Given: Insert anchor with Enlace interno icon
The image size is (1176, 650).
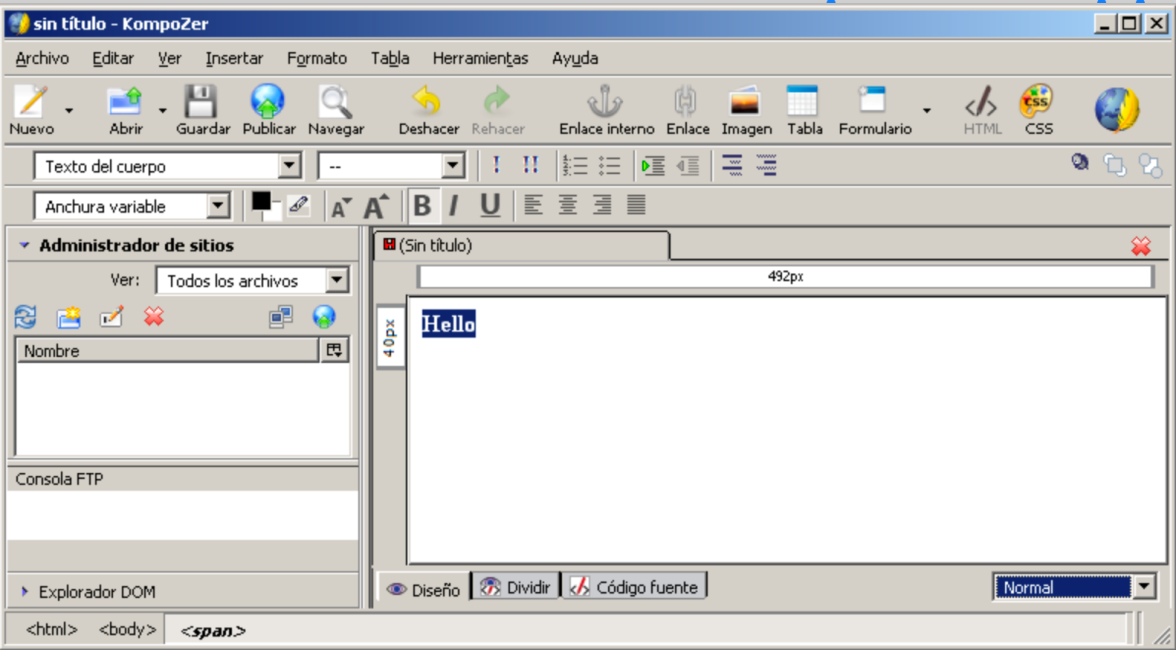Looking at the screenshot, I should click(x=606, y=110).
